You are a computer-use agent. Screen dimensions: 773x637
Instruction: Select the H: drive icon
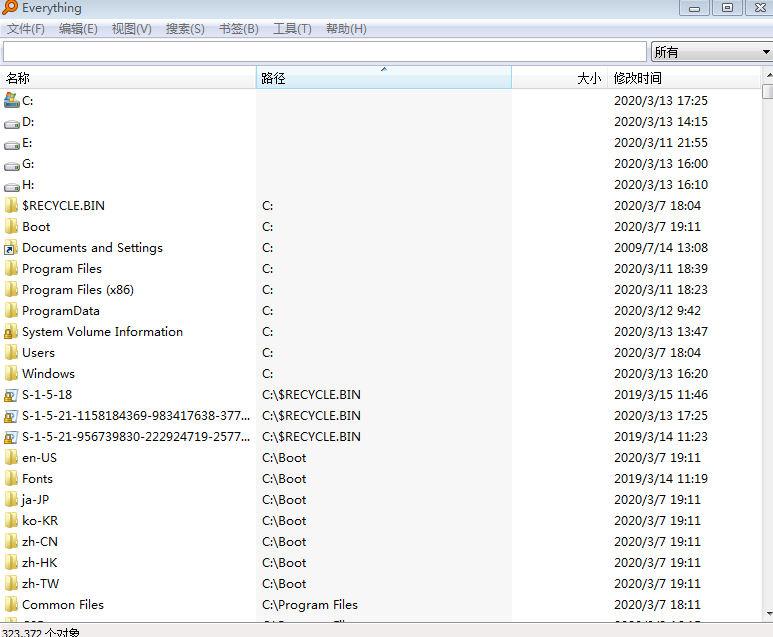(11, 186)
